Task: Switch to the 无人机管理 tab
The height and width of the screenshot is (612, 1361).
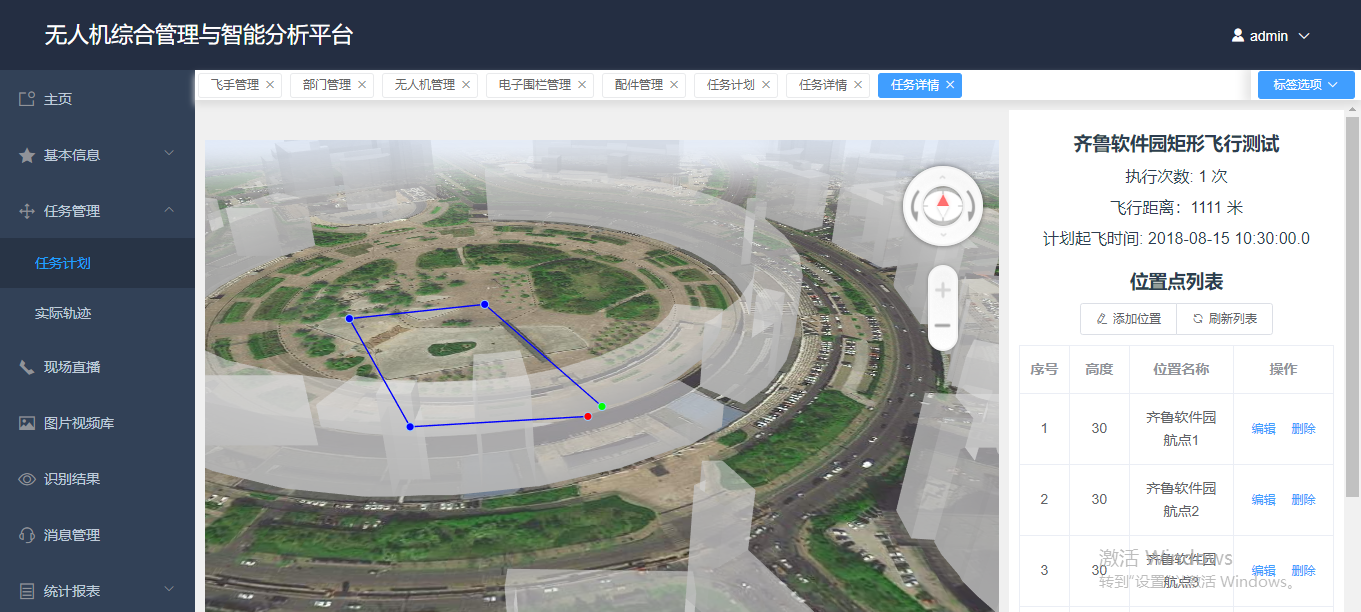Action: tap(424, 85)
